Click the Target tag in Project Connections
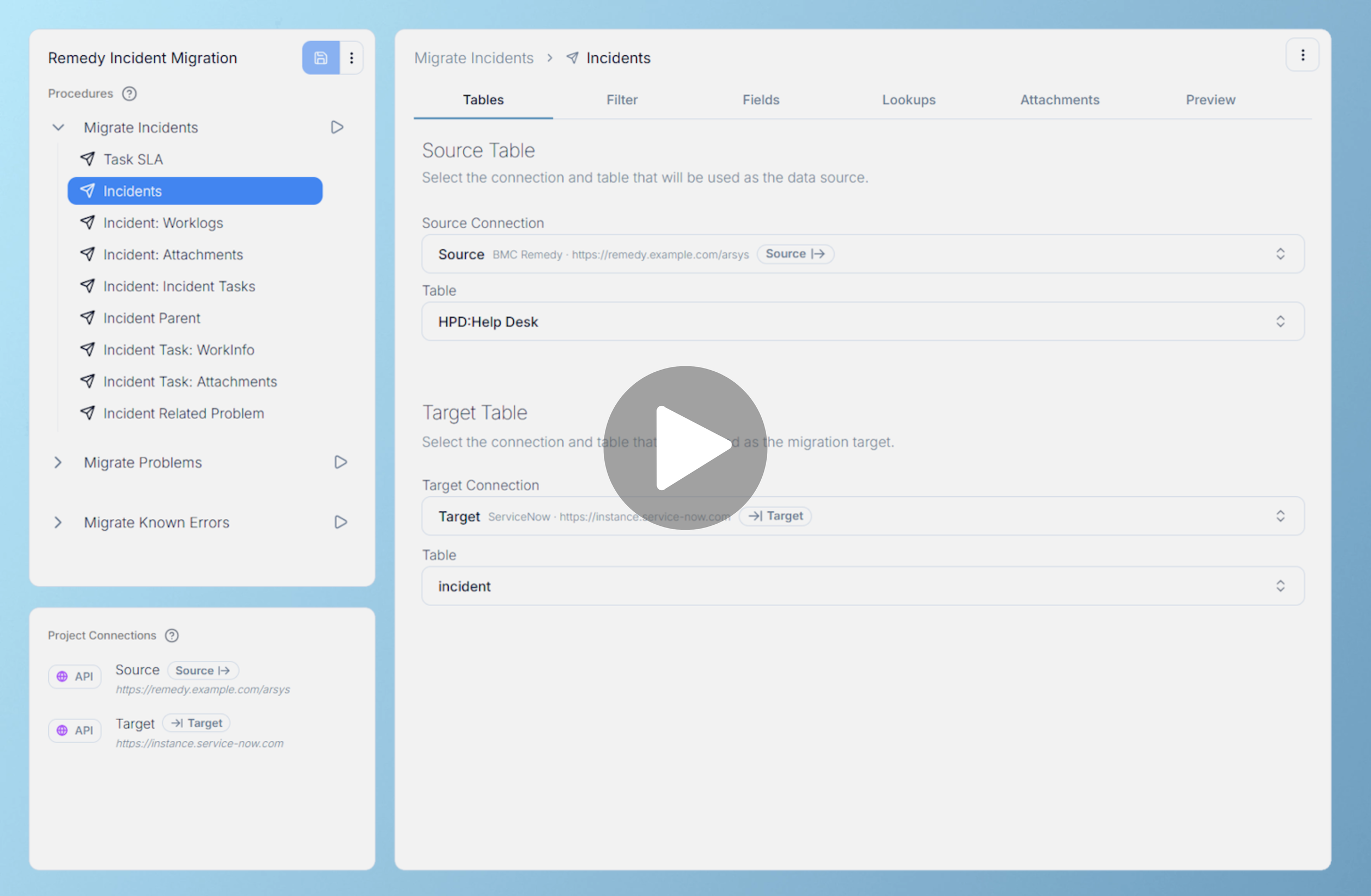Image resolution: width=1371 pixels, height=896 pixels. (x=196, y=723)
